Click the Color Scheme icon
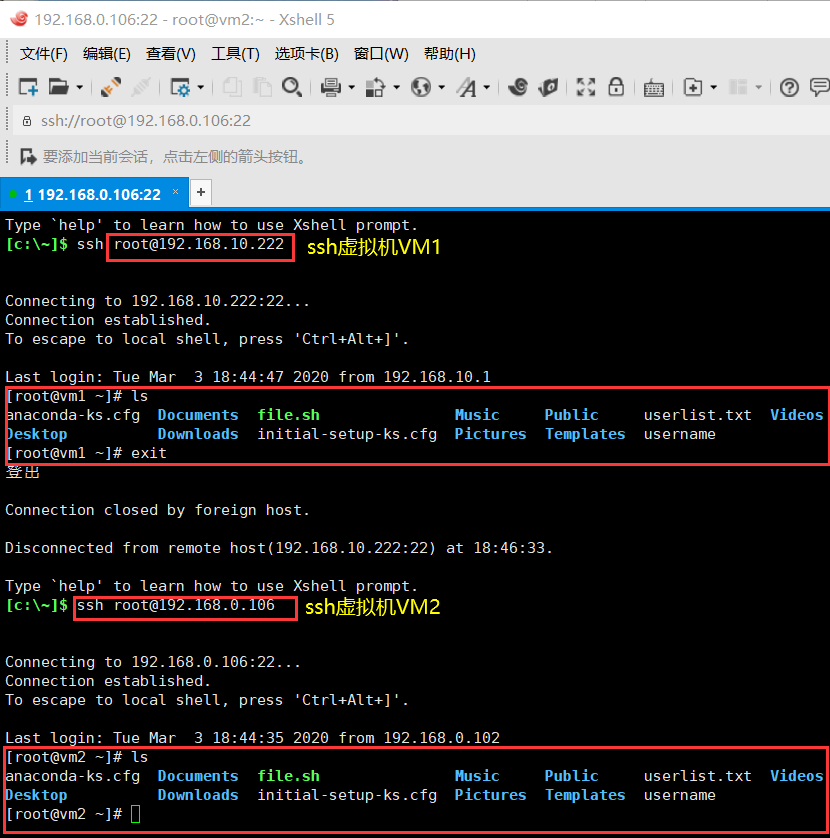The width and height of the screenshot is (830, 838). 375,87
